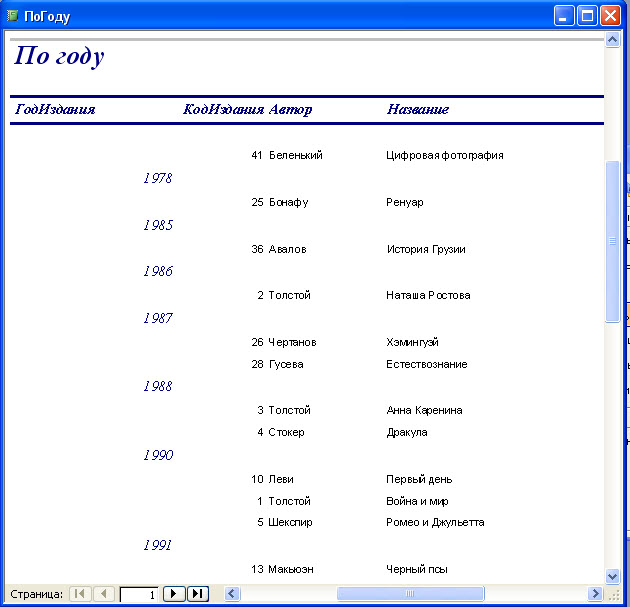Click author Макьюэн
630x607 pixels.
pyautogui.click(x=291, y=569)
